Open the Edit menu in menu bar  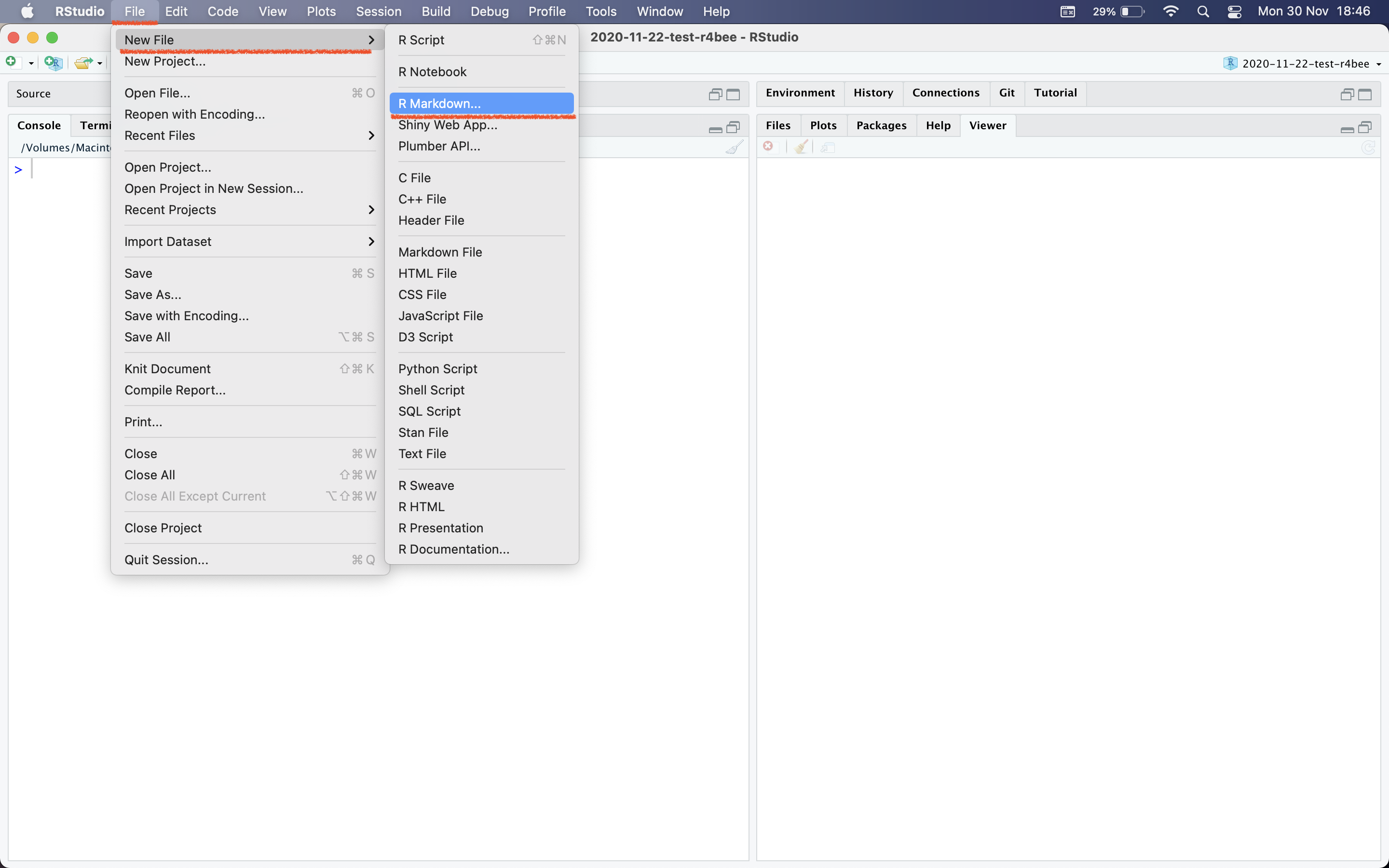(176, 12)
